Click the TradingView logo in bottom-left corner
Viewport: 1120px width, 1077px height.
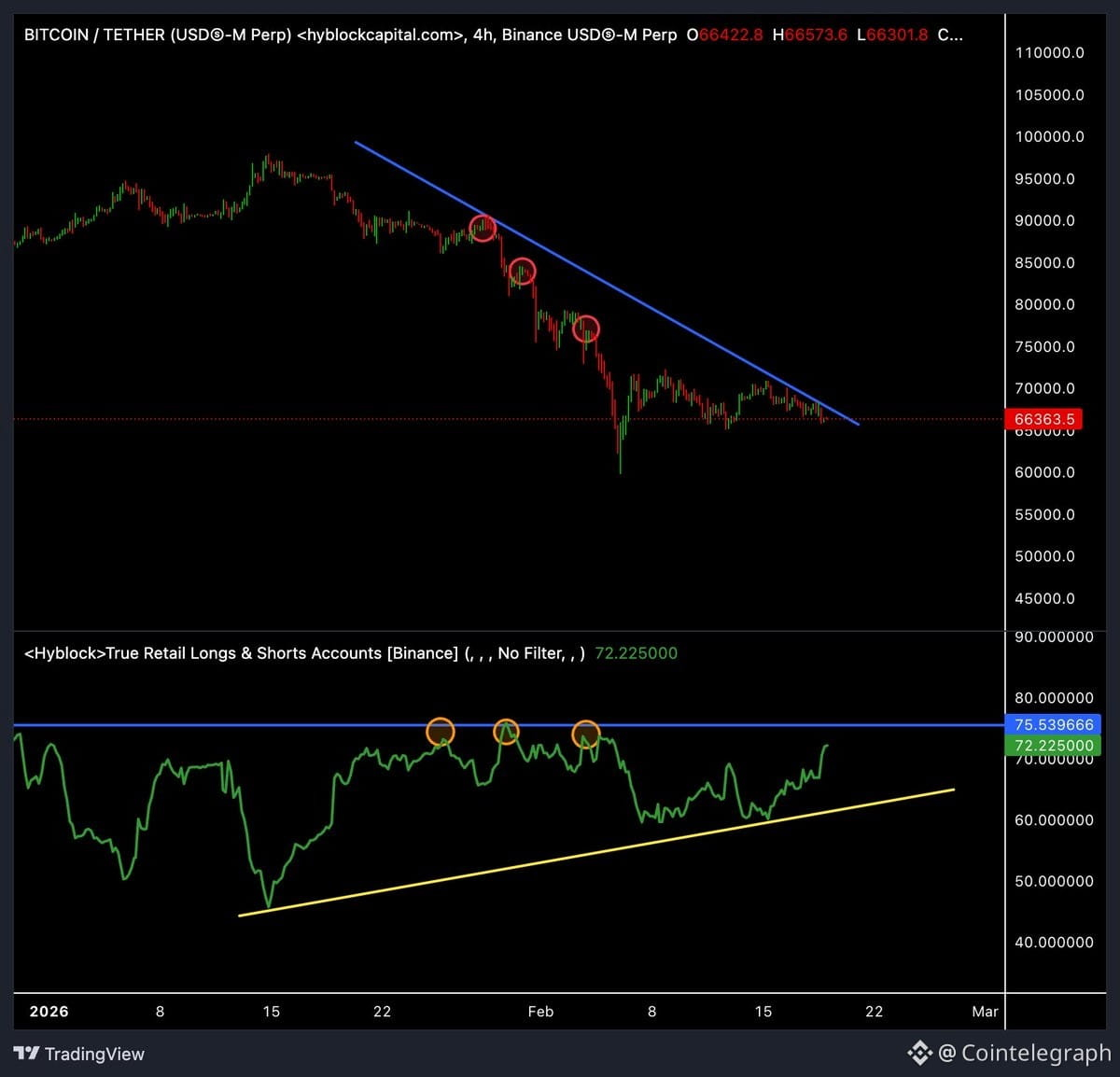coord(28,1054)
